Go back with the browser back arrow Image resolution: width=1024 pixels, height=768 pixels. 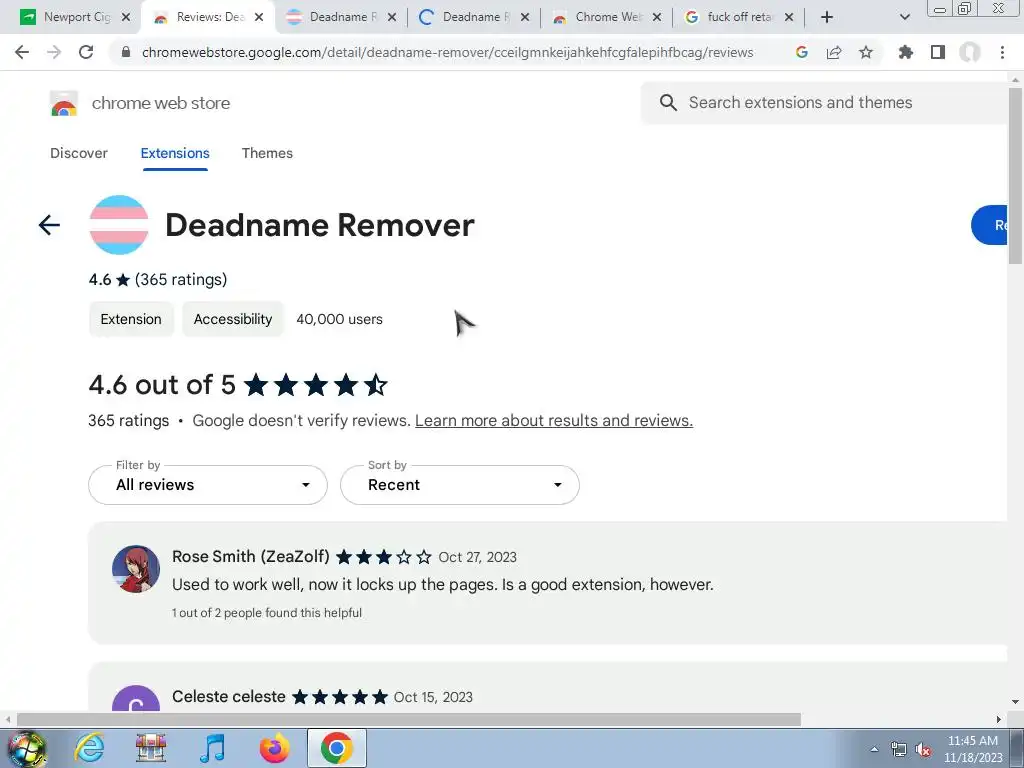click(22, 52)
